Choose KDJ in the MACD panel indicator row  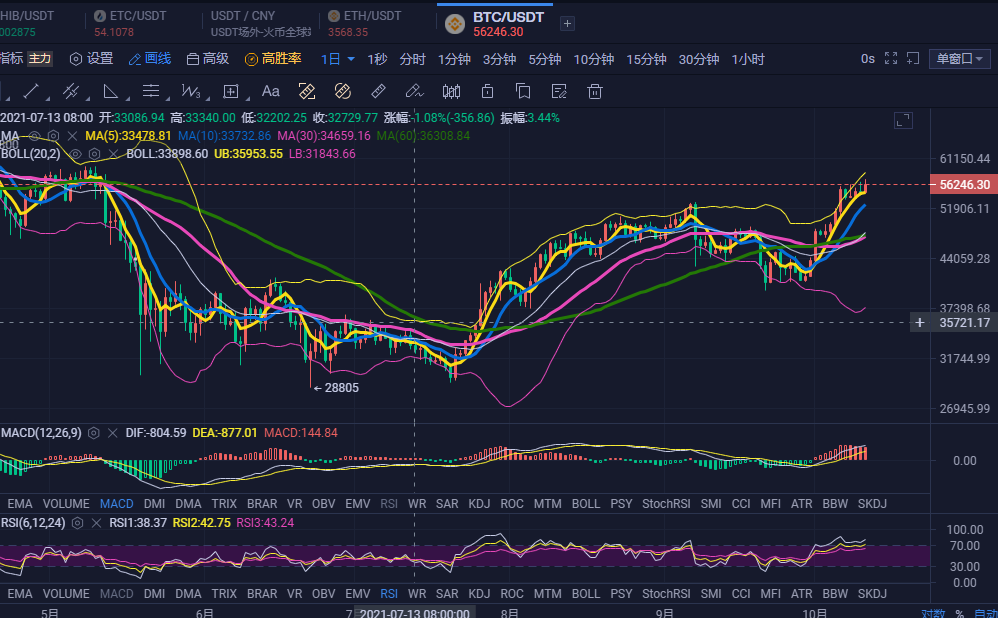(479, 505)
